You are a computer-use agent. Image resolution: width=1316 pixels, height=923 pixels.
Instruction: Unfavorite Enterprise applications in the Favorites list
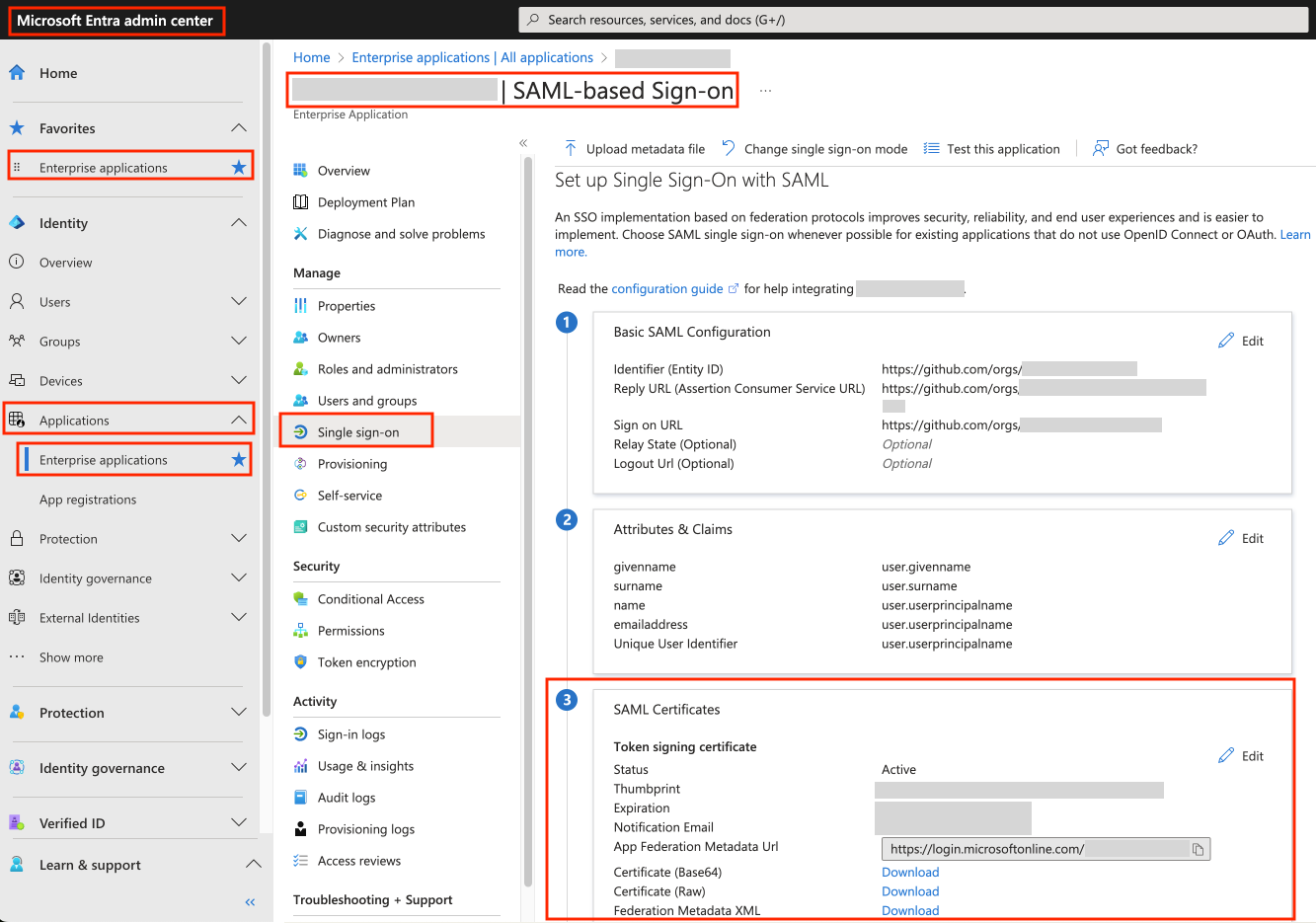(238, 167)
